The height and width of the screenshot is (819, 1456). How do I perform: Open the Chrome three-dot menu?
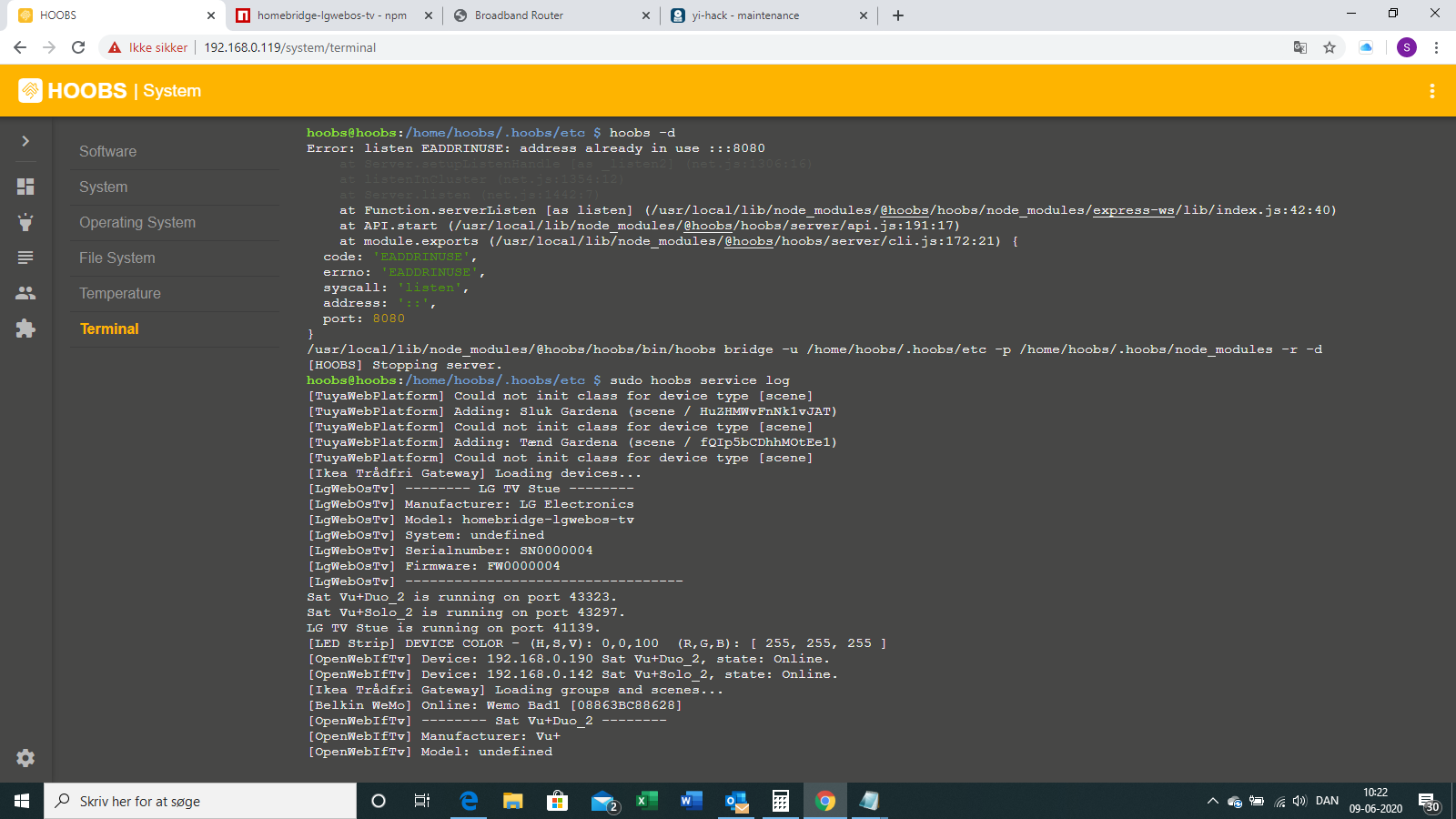click(x=1436, y=47)
